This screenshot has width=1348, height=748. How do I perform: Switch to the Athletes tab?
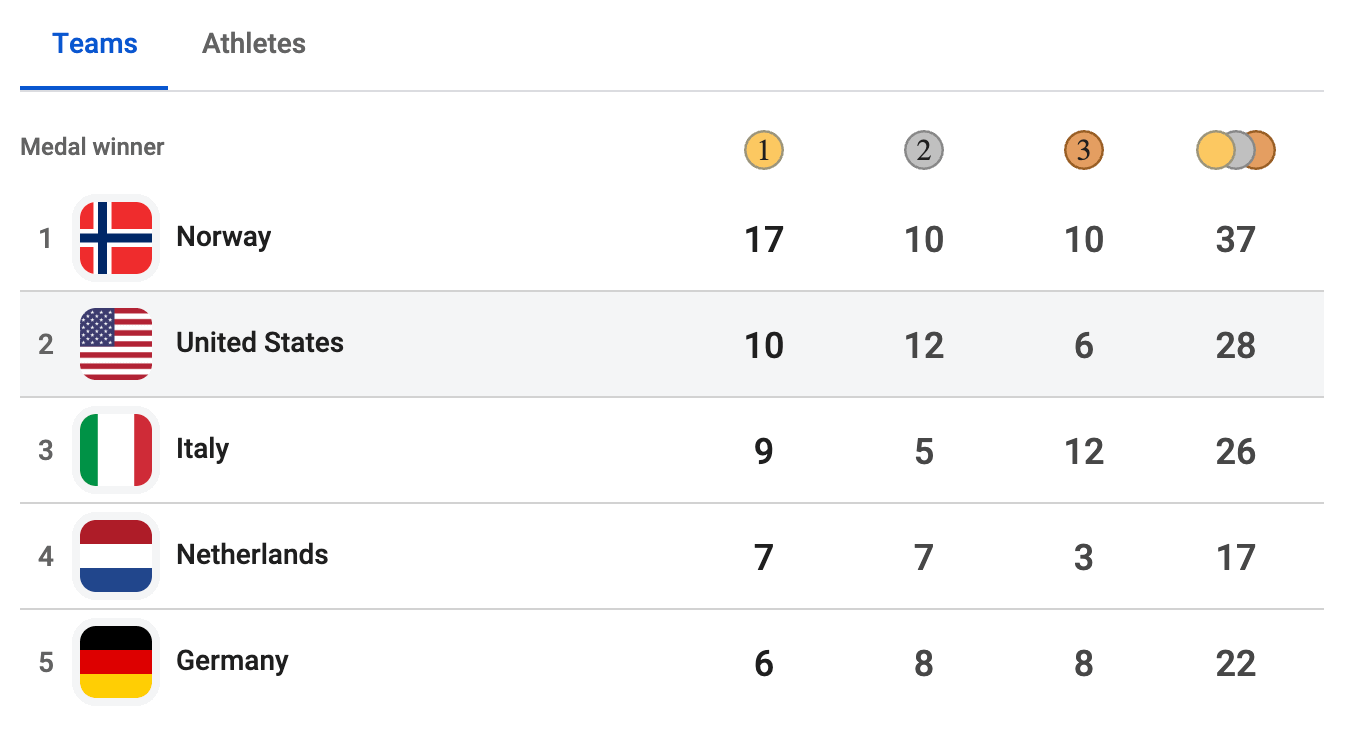(x=254, y=44)
